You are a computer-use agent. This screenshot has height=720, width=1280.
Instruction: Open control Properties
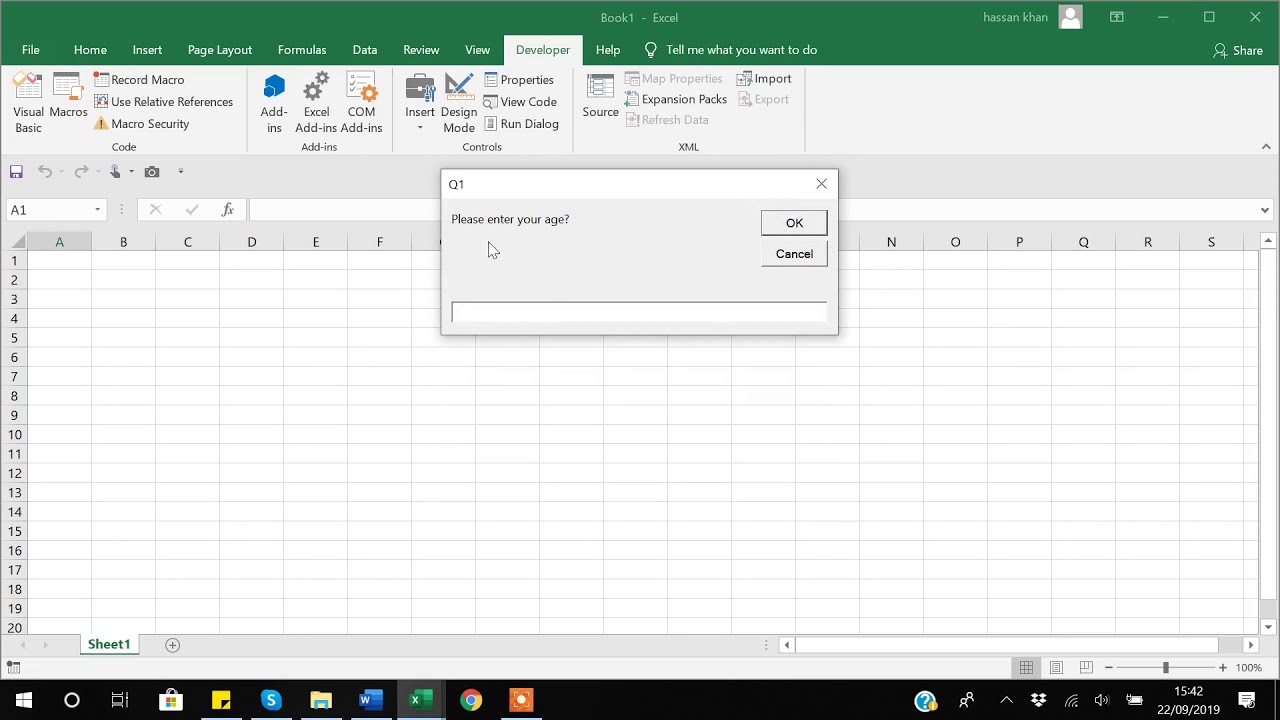[x=519, y=79]
